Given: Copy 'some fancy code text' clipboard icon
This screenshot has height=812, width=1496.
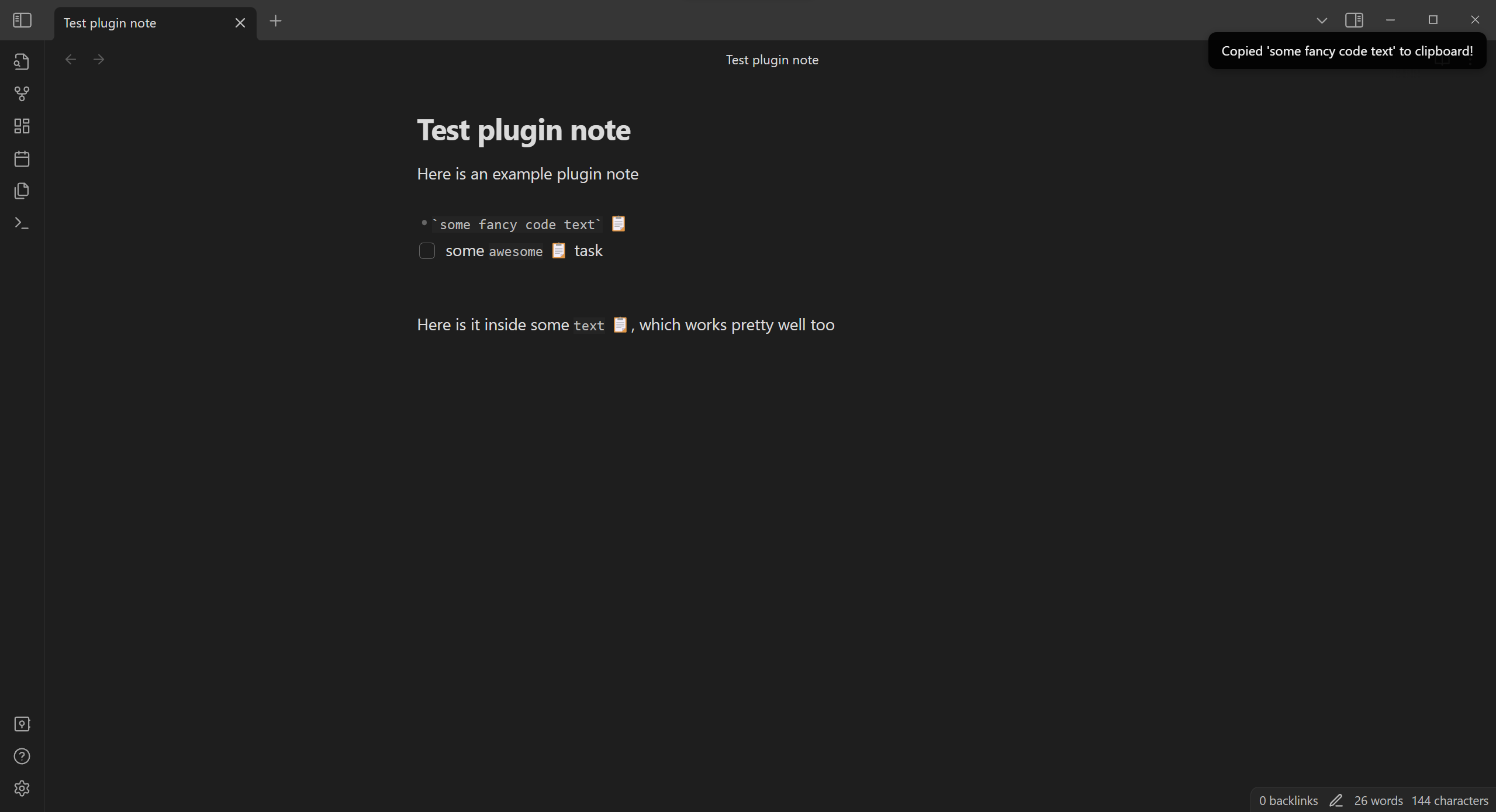Looking at the screenshot, I should pos(619,224).
